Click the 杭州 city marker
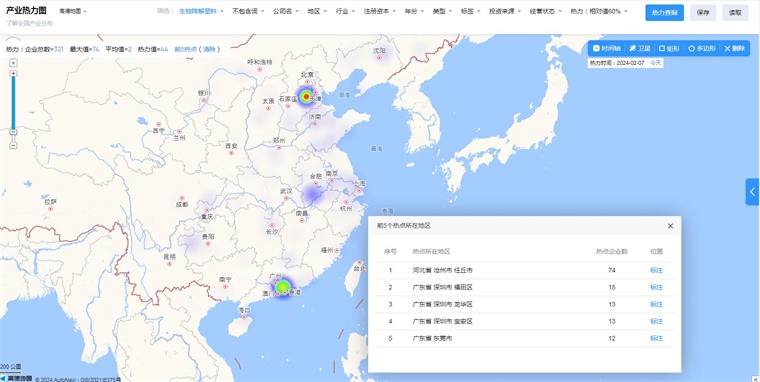760x382 pixels. coord(346,202)
